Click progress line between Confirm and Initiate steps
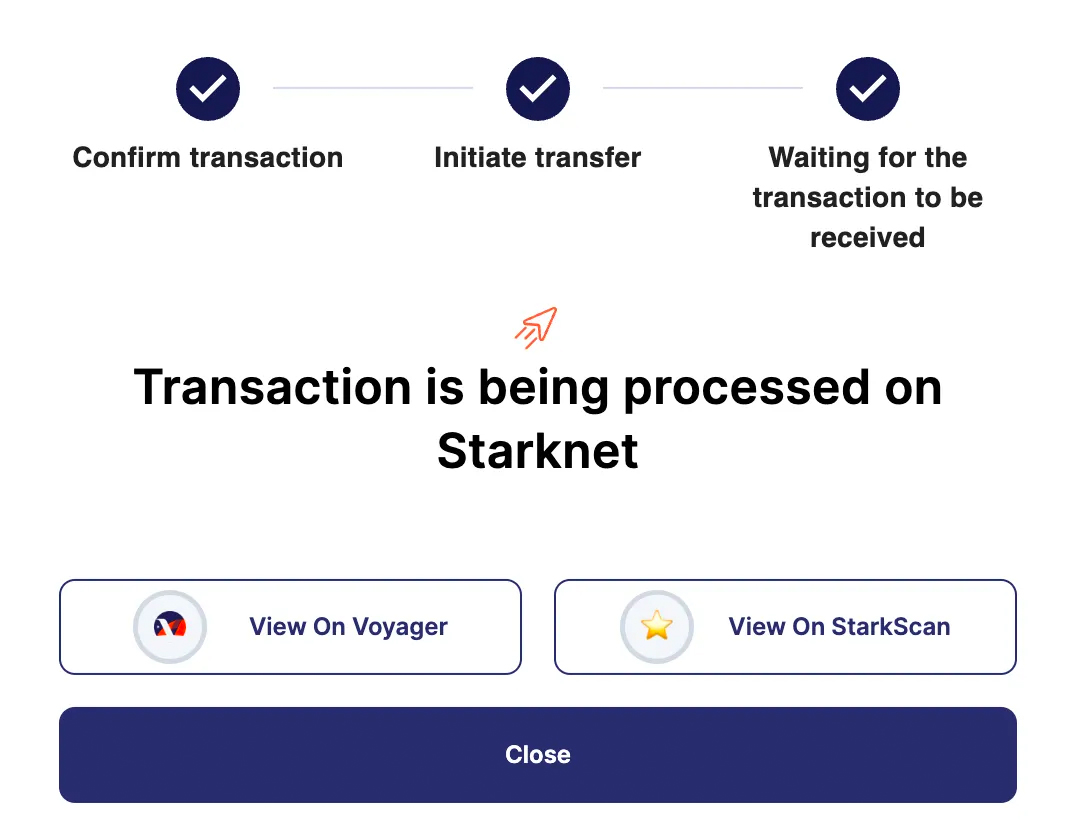This screenshot has height=836, width=1082. coord(373,88)
